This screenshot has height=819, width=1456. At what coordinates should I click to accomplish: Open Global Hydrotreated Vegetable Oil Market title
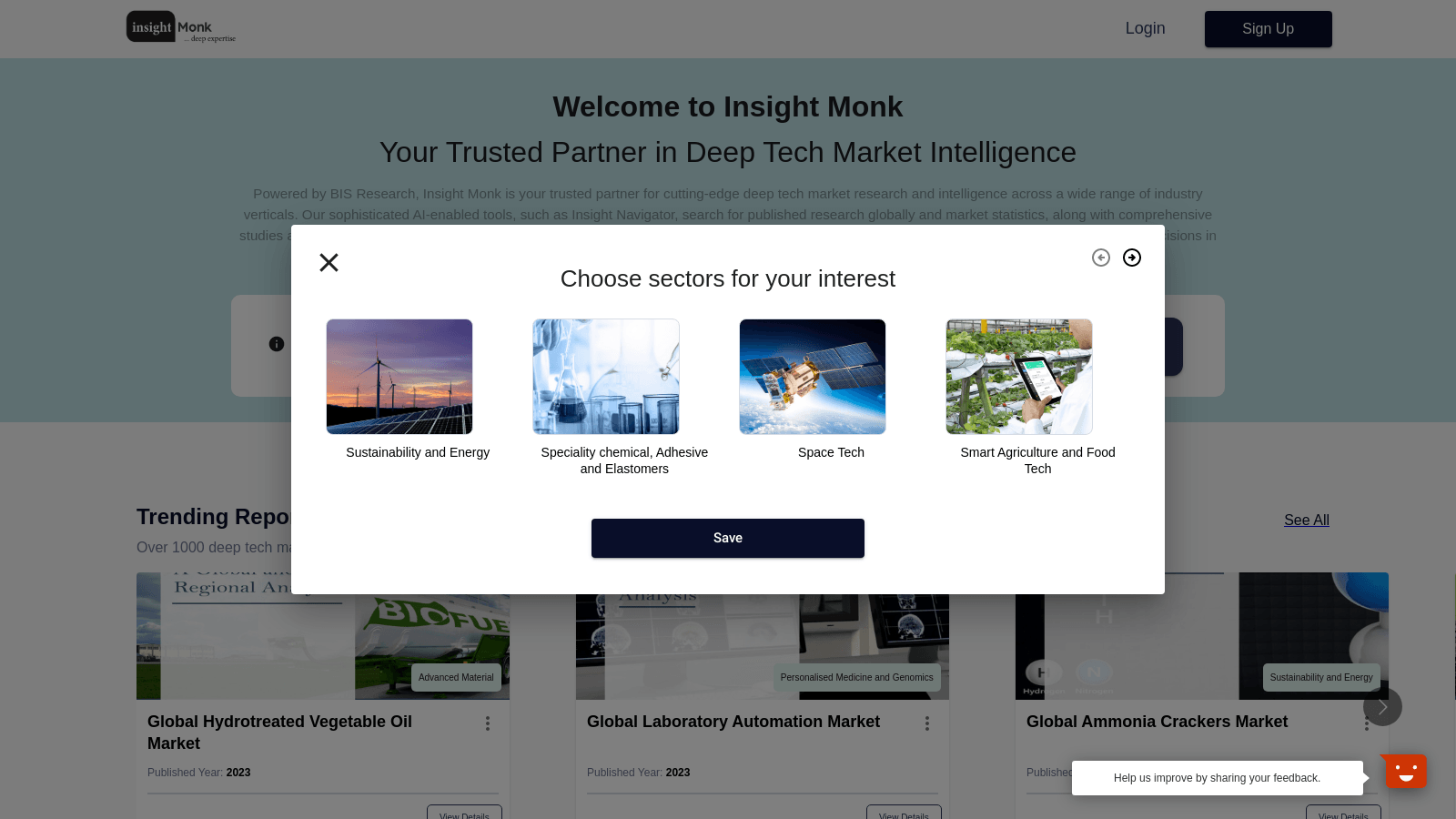coord(279,733)
